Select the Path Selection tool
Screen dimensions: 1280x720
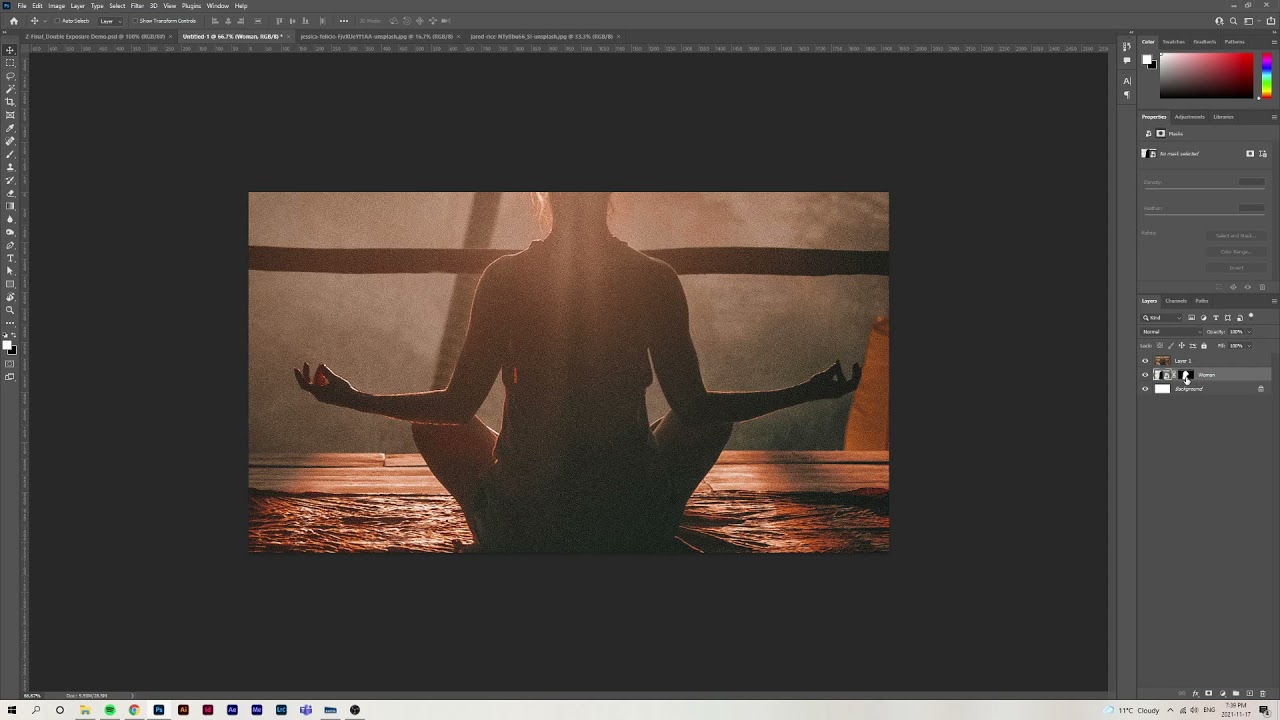[10, 271]
